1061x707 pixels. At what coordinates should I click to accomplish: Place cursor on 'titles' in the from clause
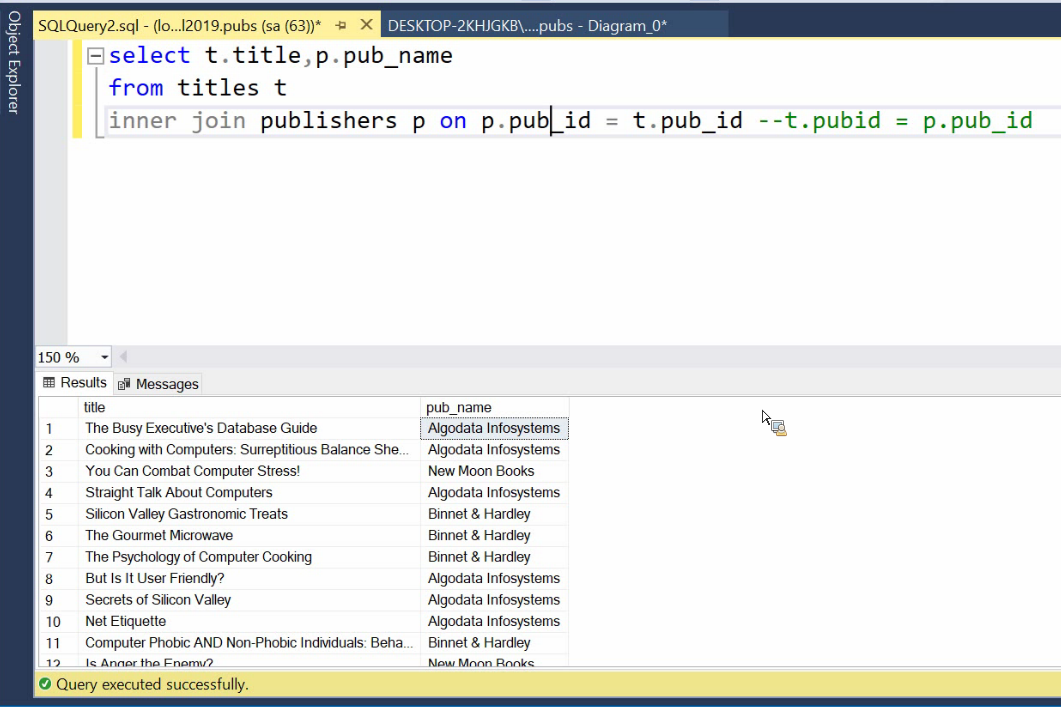click(218, 88)
